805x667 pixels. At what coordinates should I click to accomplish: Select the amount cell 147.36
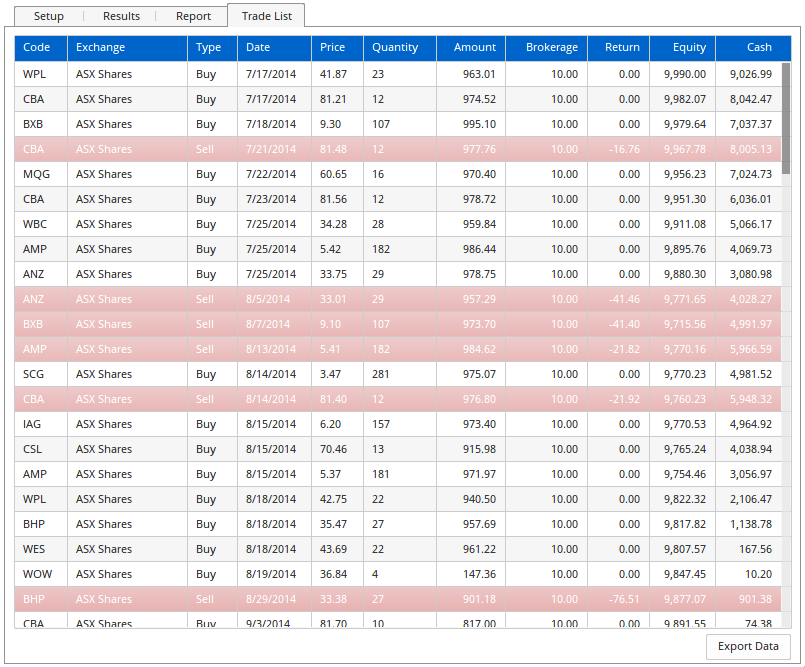(x=471, y=574)
